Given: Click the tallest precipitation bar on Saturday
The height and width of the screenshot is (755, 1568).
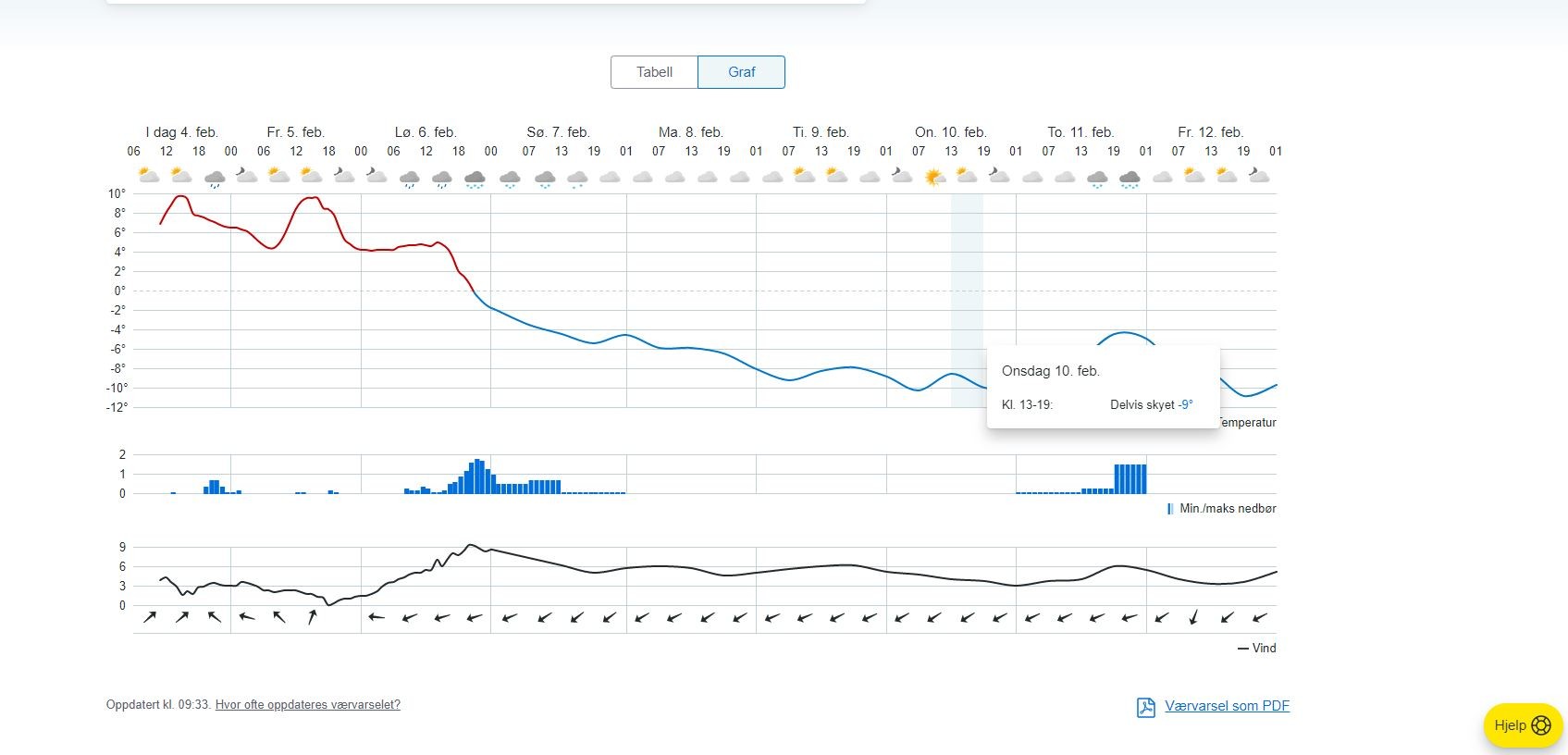Looking at the screenshot, I should pyautogui.click(x=477, y=477).
